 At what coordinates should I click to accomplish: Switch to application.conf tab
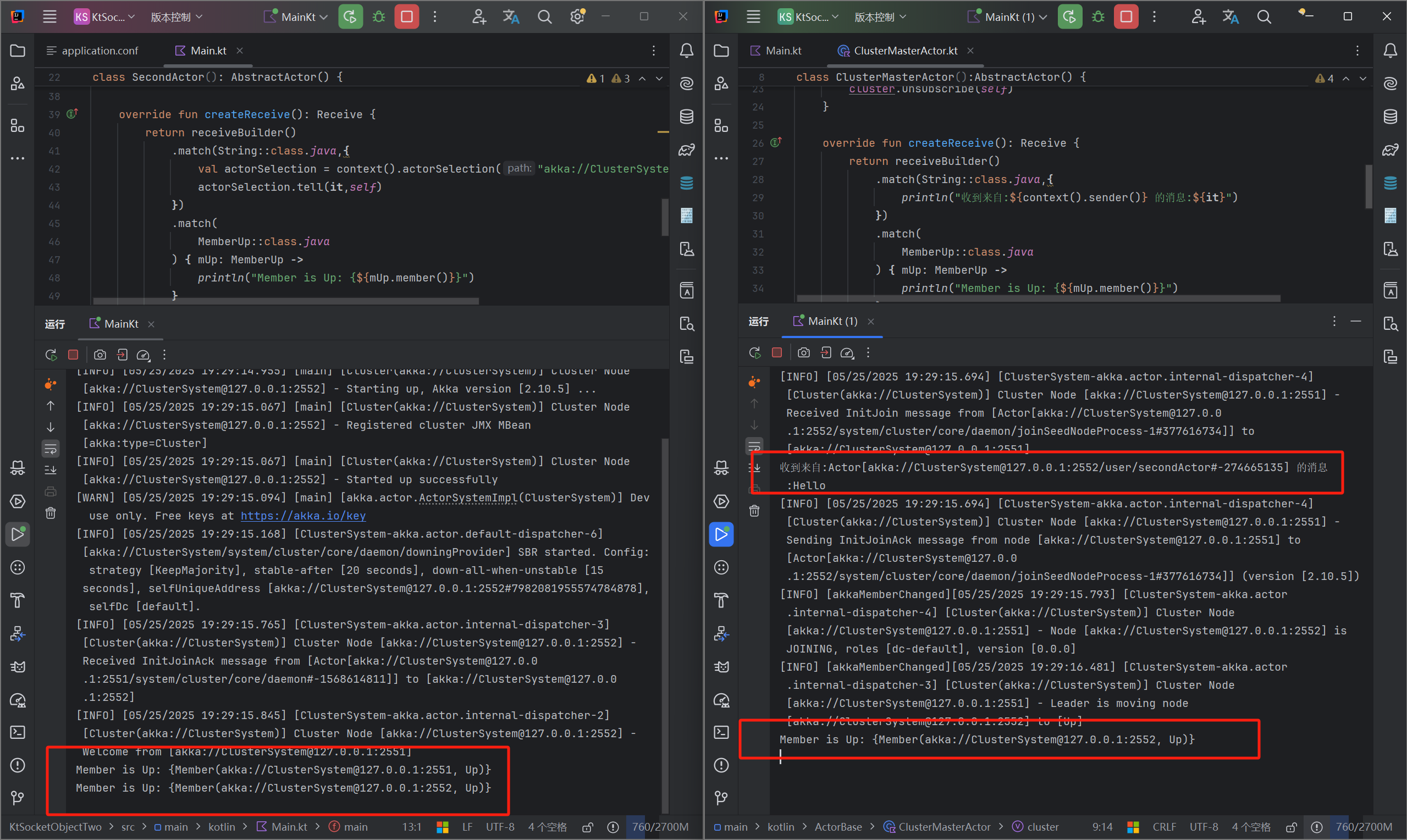tap(92, 51)
